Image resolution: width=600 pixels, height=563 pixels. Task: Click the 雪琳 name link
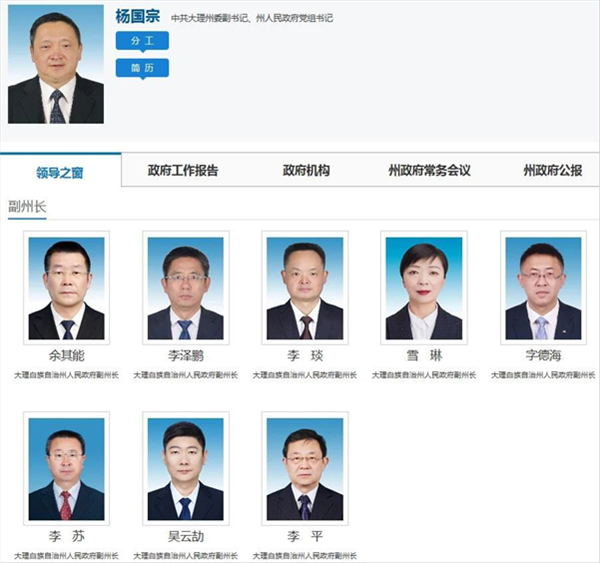coord(424,356)
